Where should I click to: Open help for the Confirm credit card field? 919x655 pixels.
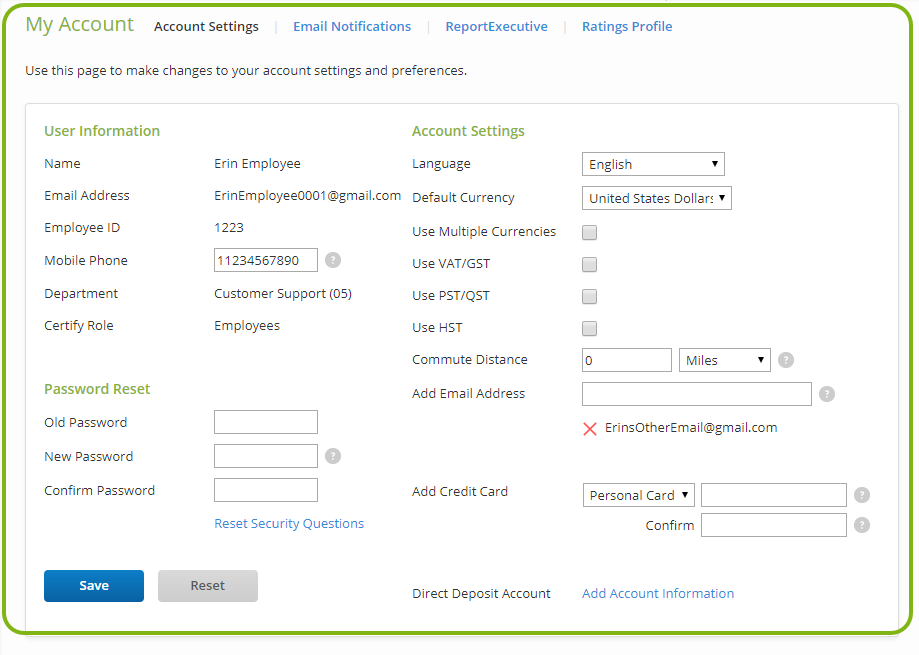click(861, 525)
